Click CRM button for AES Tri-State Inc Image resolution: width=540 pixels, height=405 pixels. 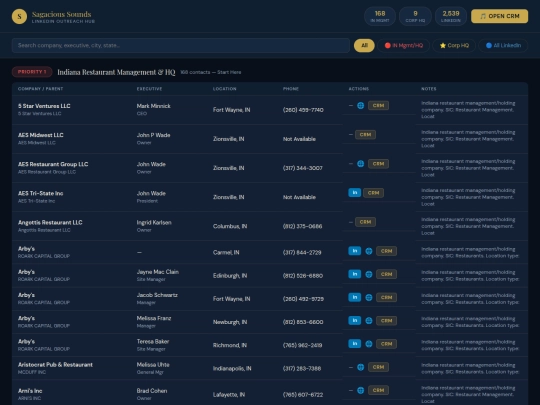tap(373, 193)
